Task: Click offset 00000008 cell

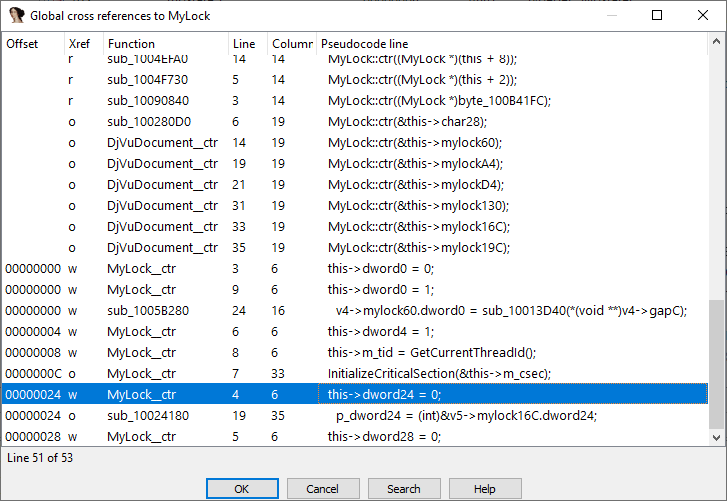Action: coord(33,353)
